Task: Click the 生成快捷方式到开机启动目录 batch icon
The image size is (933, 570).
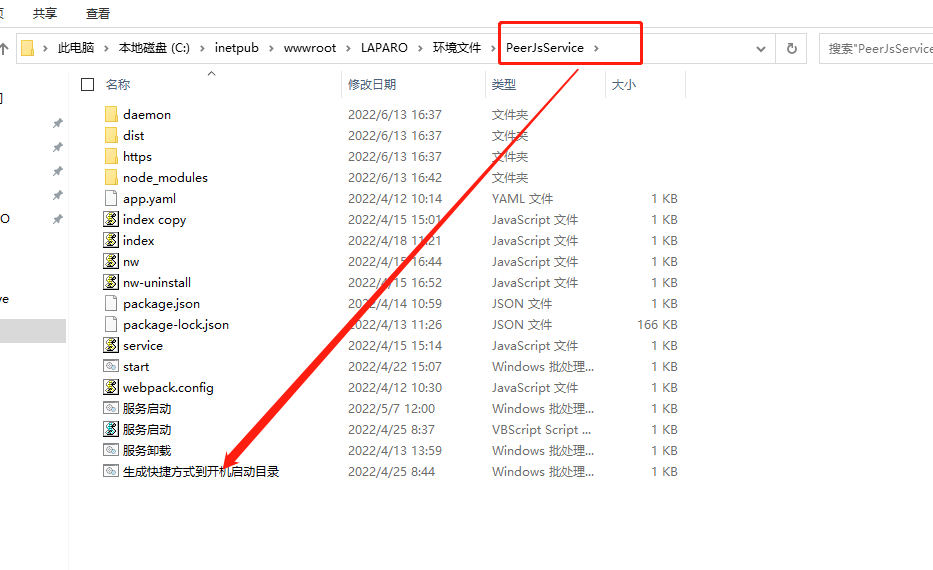Action: click(x=111, y=471)
